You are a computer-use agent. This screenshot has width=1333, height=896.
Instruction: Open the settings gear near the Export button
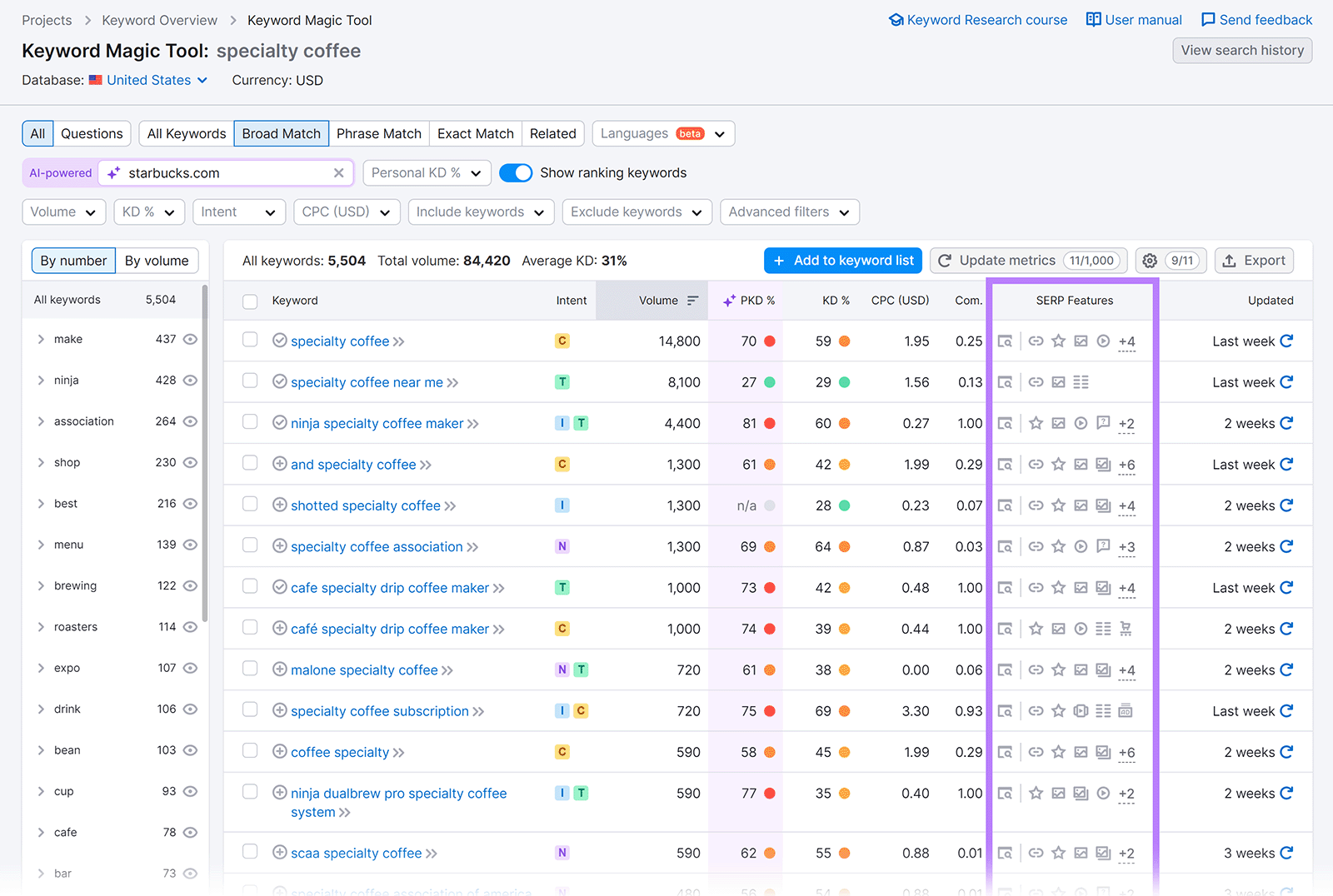1149,260
